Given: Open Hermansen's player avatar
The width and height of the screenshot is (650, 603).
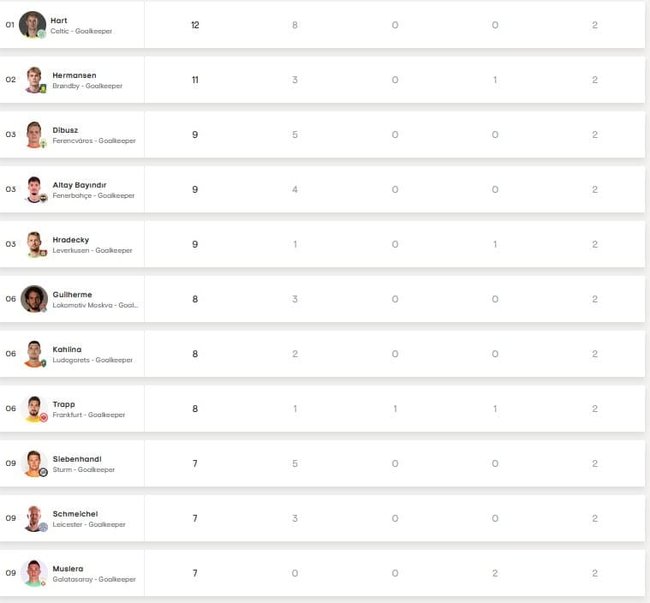Looking at the screenshot, I should tap(35, 79).
